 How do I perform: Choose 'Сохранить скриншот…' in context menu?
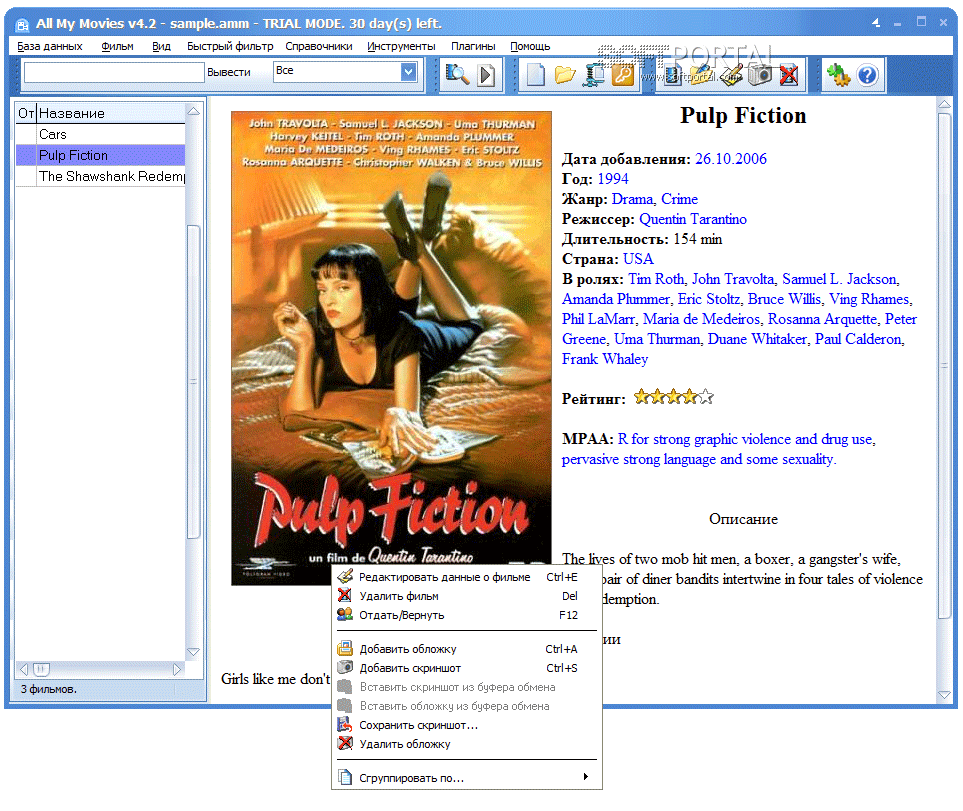467,725
